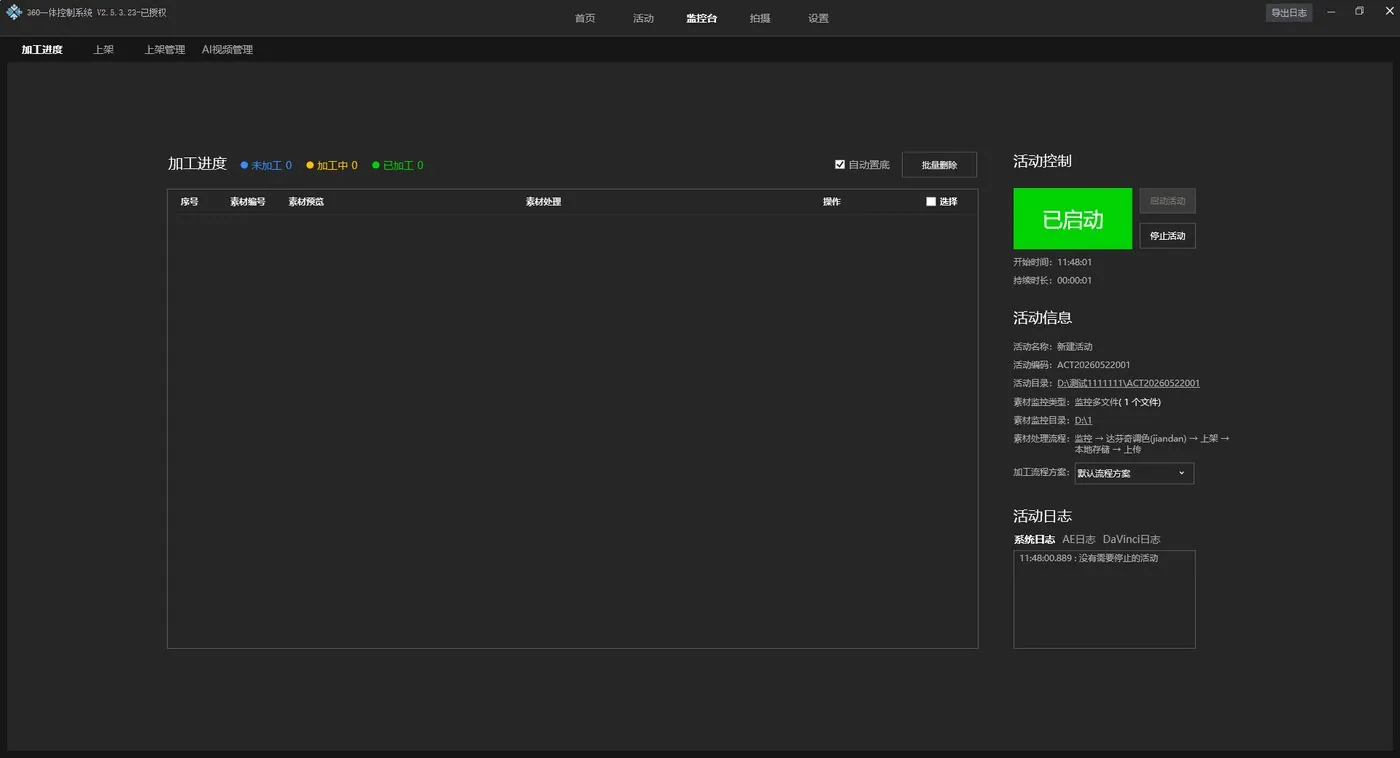Switch to AI视频管理 sub-tab
The image size is (1400, 758).
(227, 49)
